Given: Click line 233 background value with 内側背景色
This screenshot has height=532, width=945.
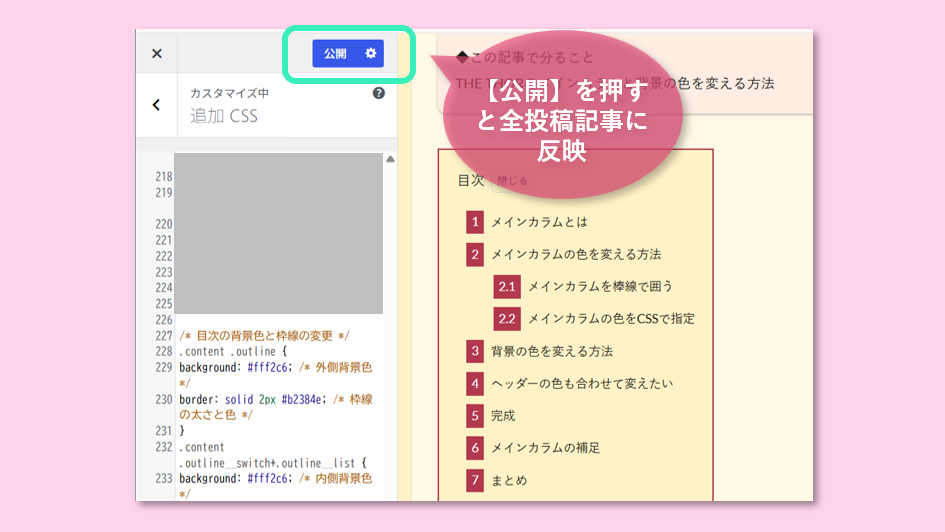Looking at the screenshot, I should pos(275,478).
